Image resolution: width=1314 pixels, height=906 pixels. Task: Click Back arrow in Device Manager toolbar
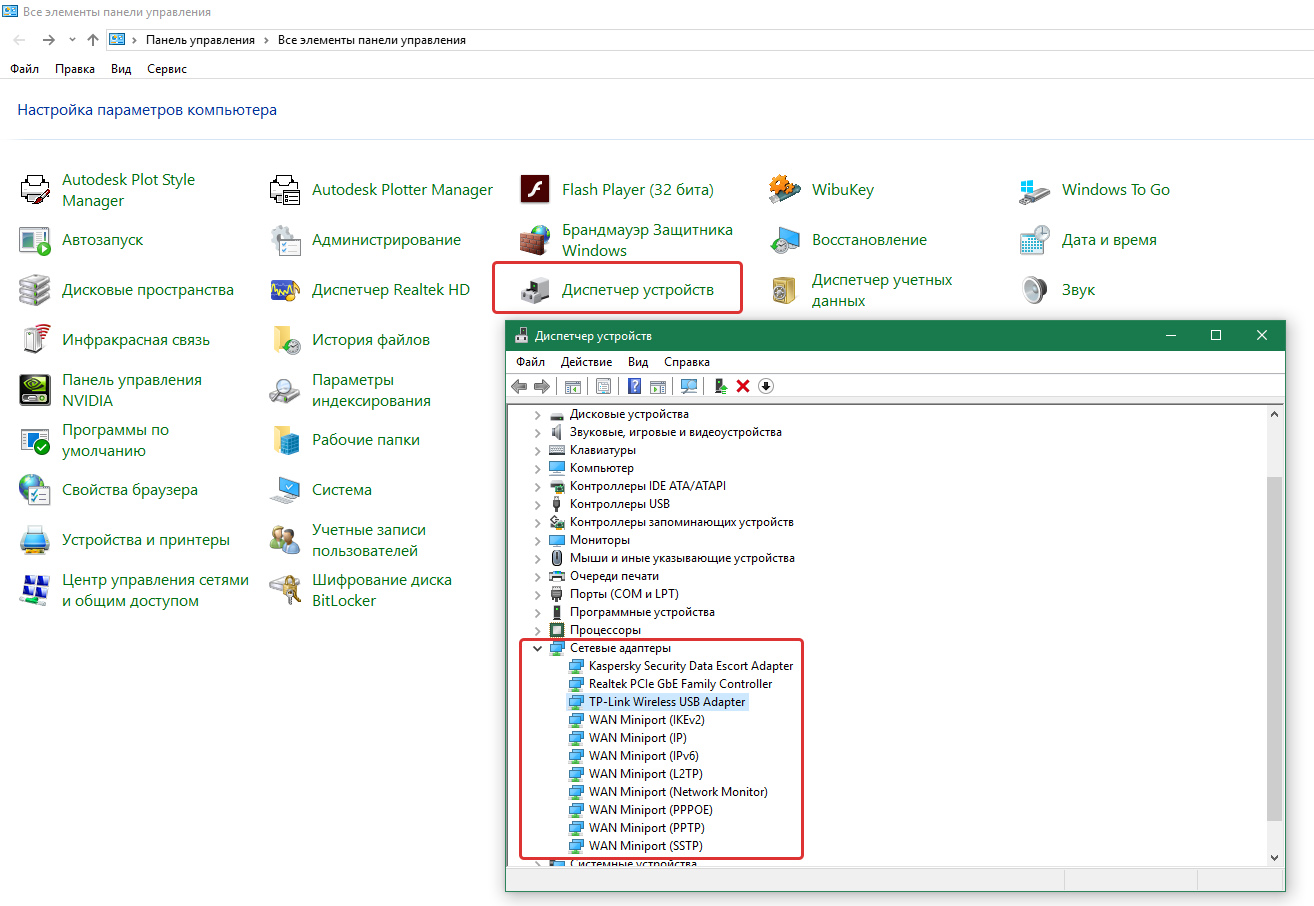[x=519, y=386]
